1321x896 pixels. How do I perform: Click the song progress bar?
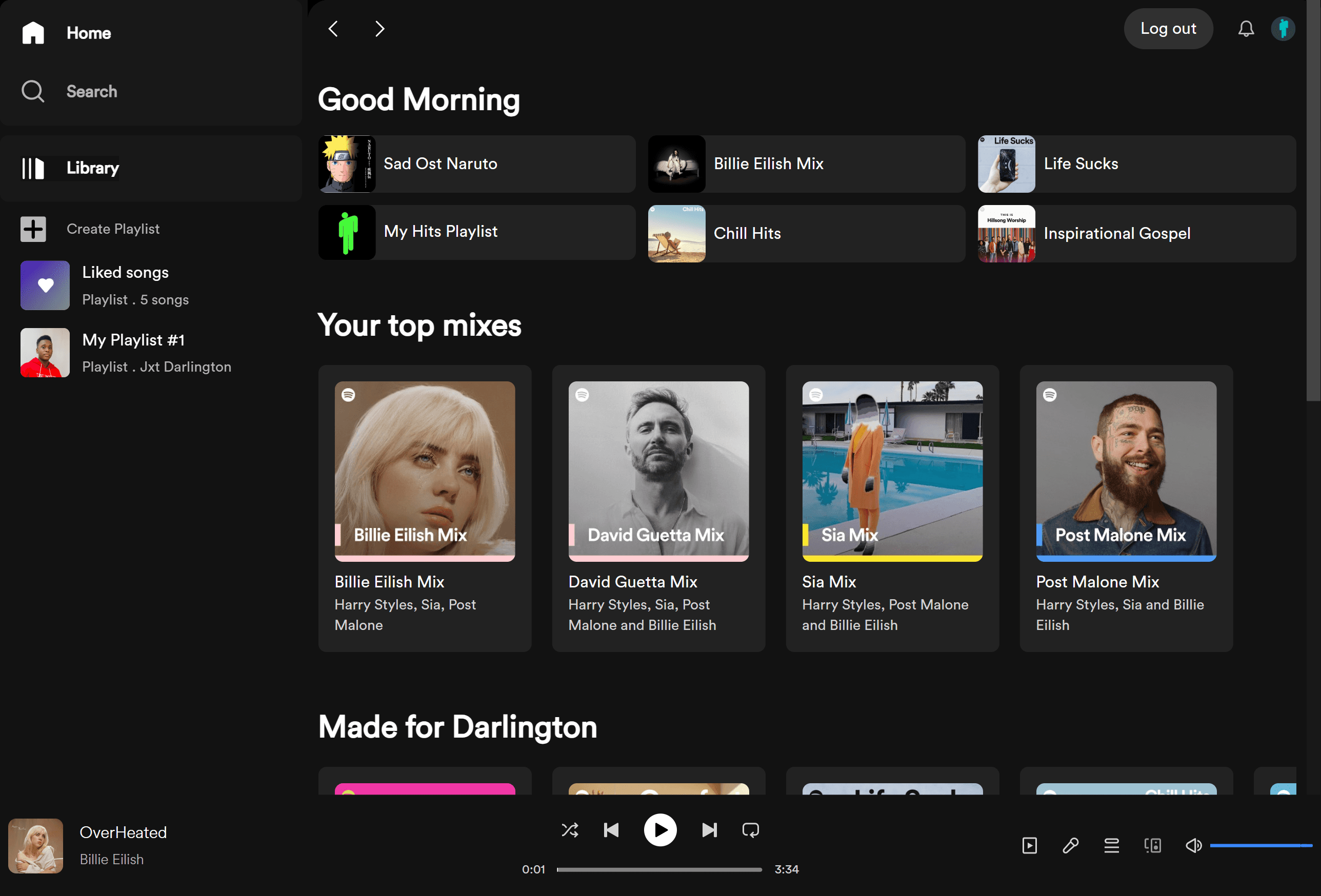pos(659,869)
